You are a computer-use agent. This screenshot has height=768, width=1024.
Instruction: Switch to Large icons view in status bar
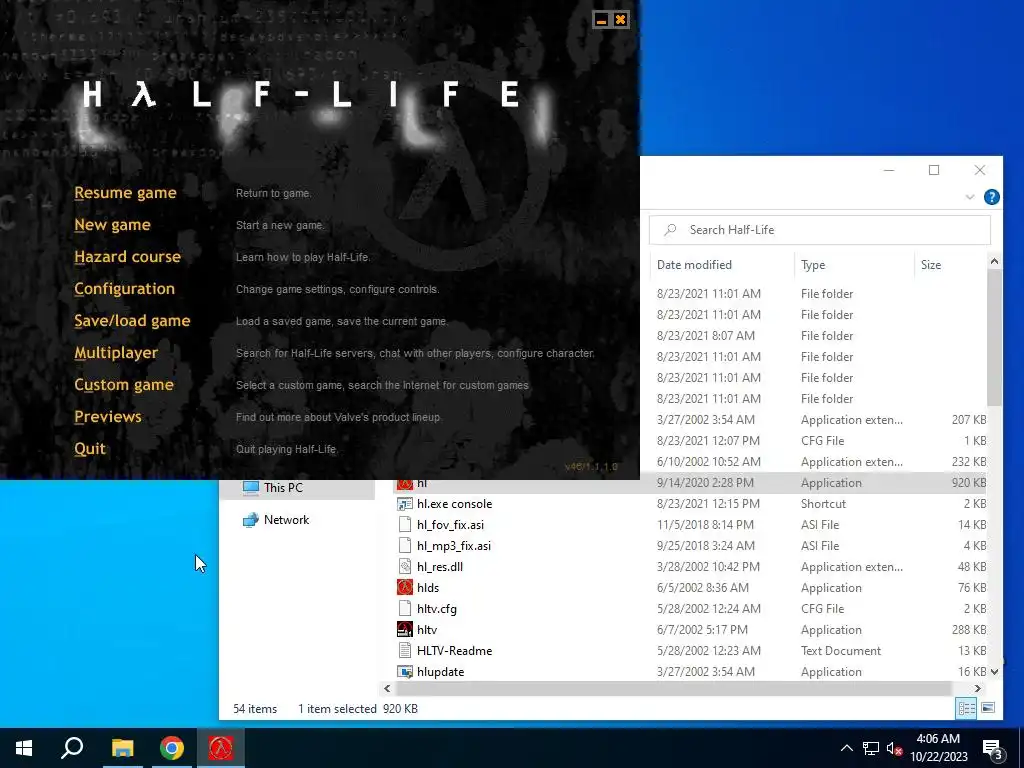[x=988, y=708]
